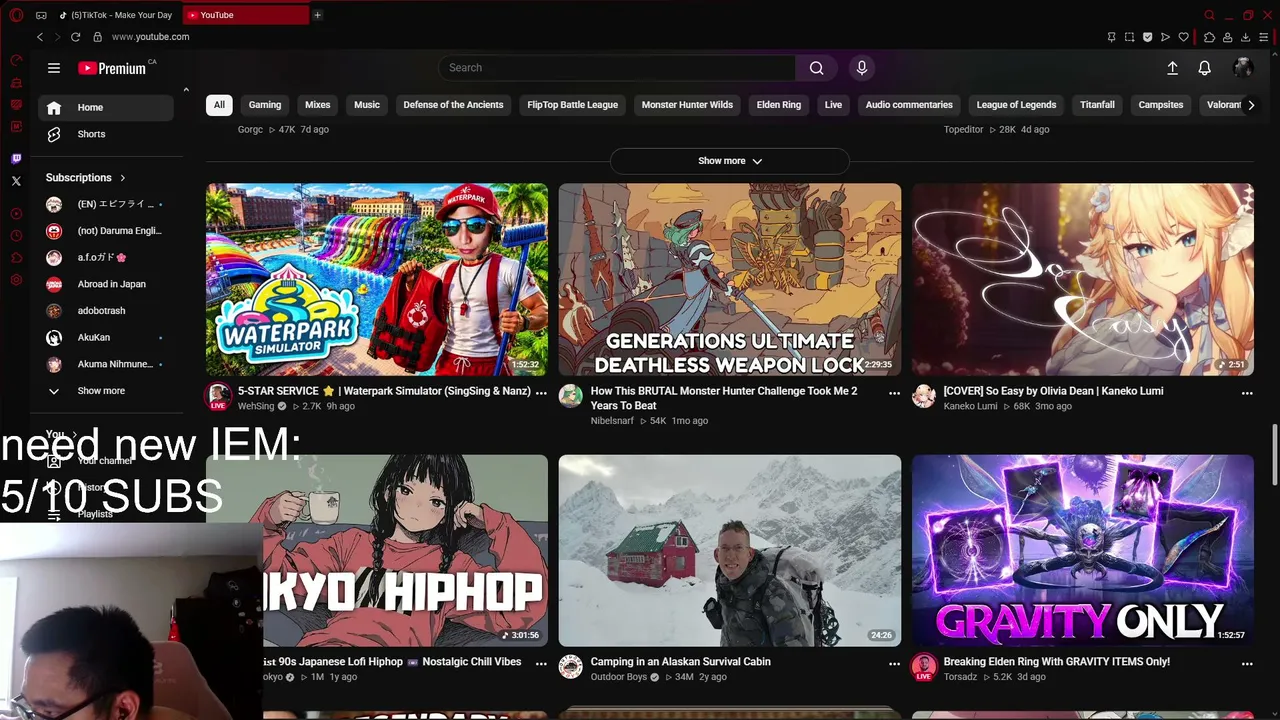Open the Abroad in Japan subscription
The height and width of the screenshot is (720, 1280).
tap(105, 284)
